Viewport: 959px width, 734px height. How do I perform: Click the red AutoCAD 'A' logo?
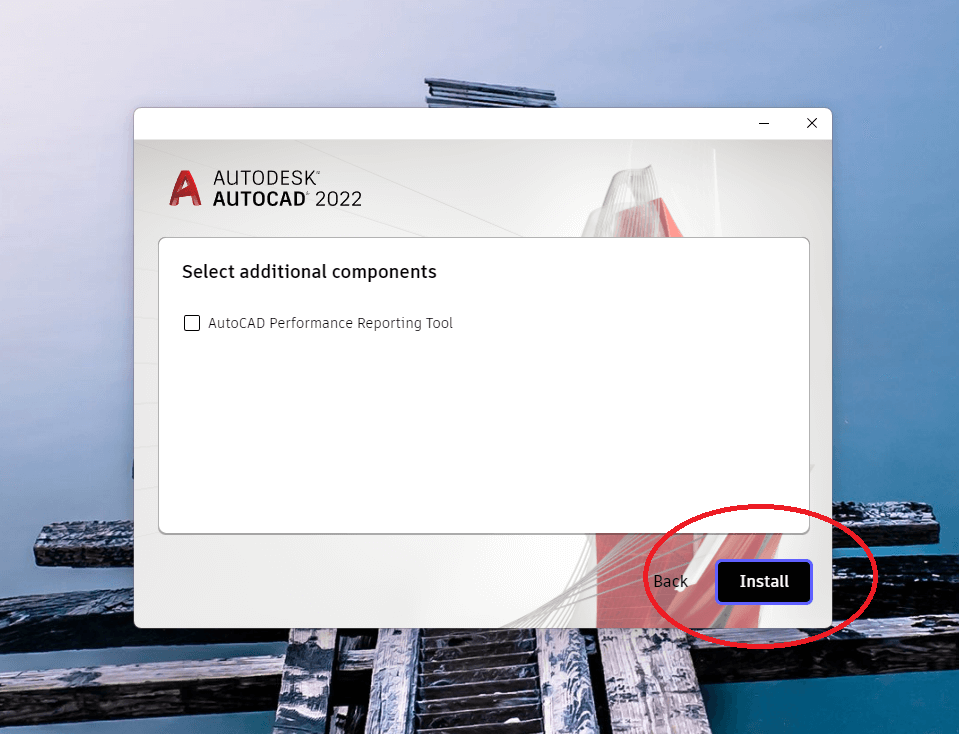coord(185,188)
